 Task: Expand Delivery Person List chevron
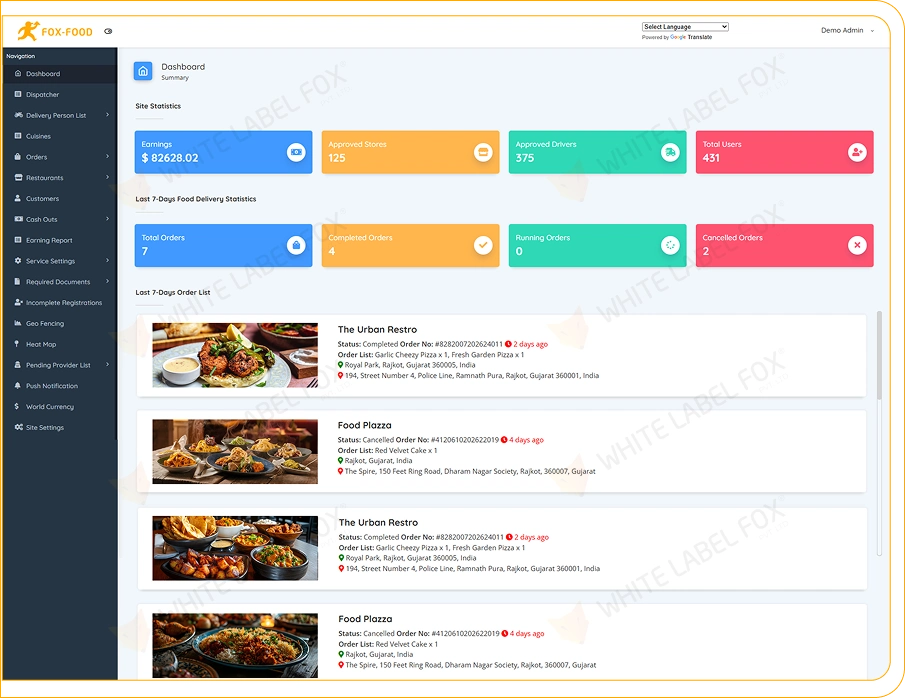(x=108, y=115)
